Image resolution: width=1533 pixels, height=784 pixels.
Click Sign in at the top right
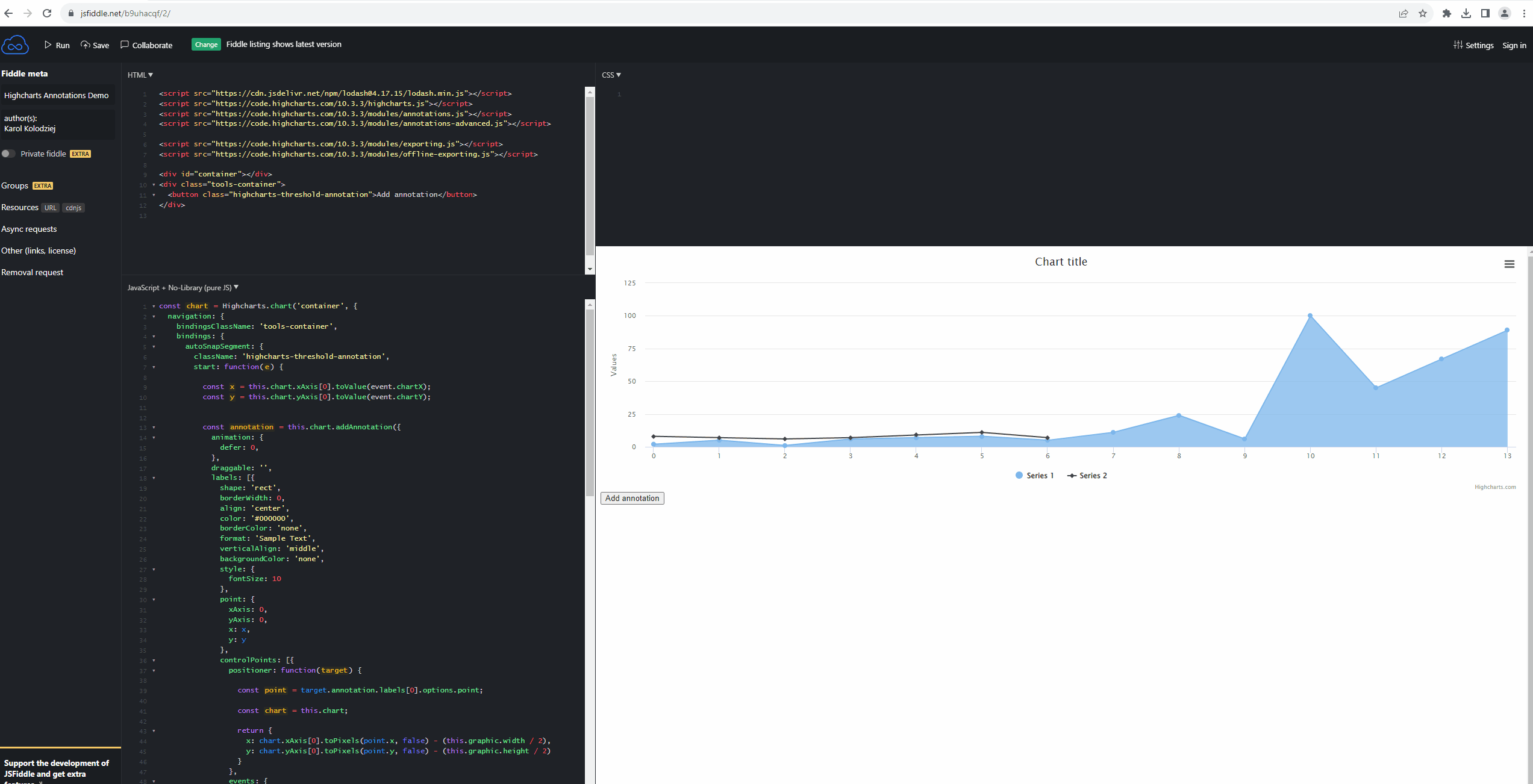[1514, 45]
